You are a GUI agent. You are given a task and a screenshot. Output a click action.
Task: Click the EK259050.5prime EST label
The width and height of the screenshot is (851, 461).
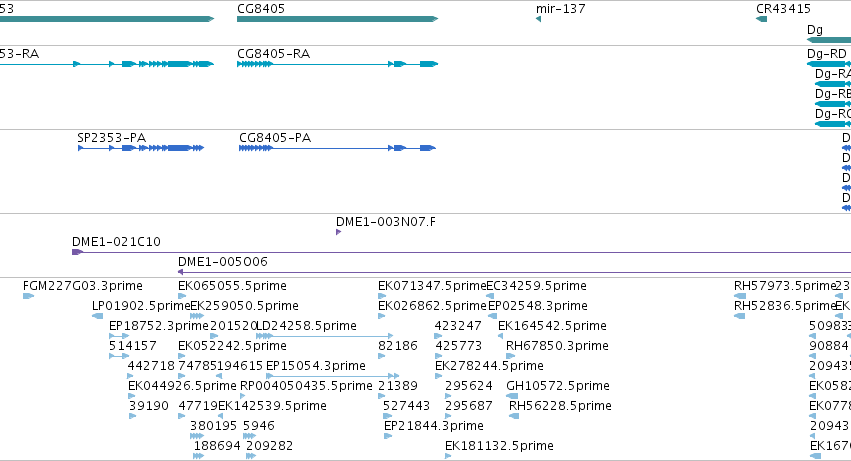click(x=244, y=306)
